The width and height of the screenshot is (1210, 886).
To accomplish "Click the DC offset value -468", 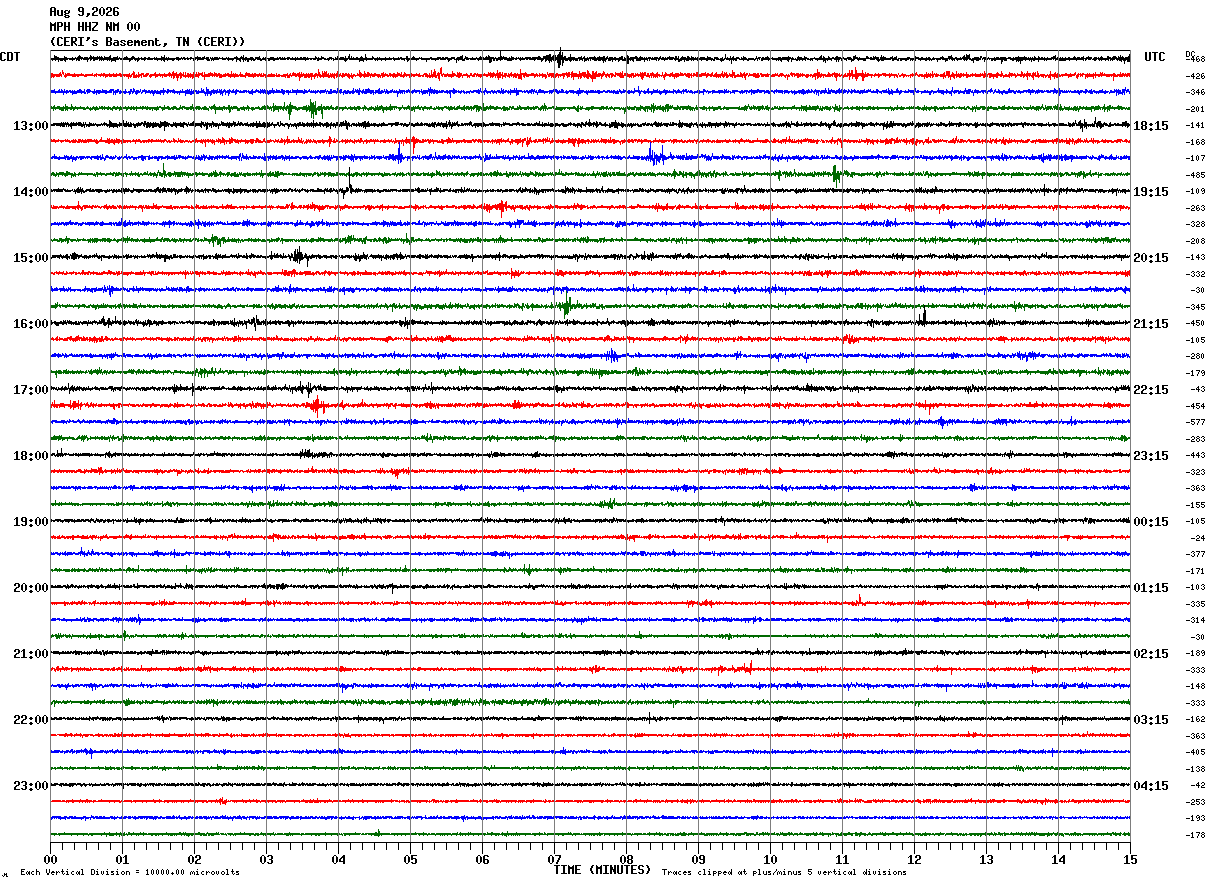I will pos(1195,60).
